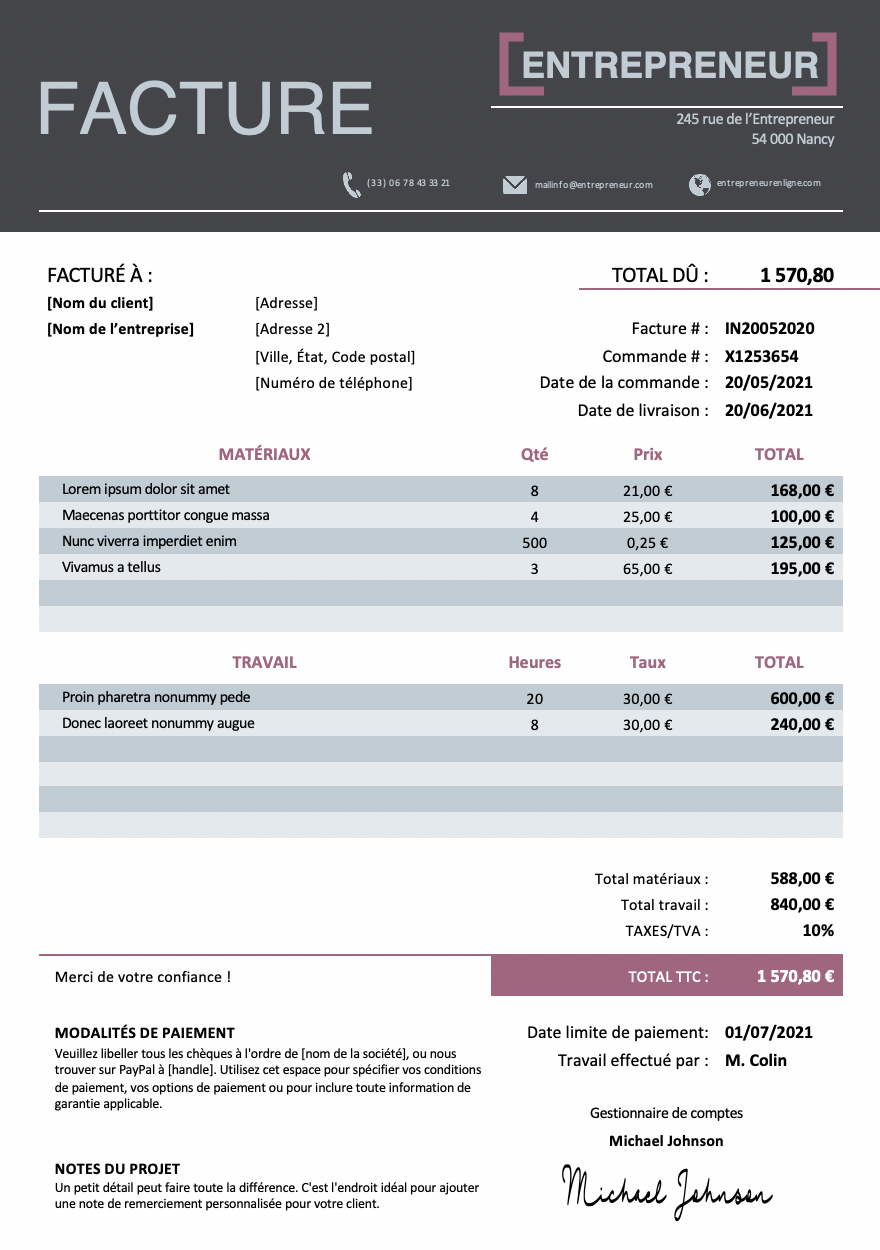The width and height of the screenshot is (880, 1250).
Task: Click the globe website icon
Action: pos(700,184)
